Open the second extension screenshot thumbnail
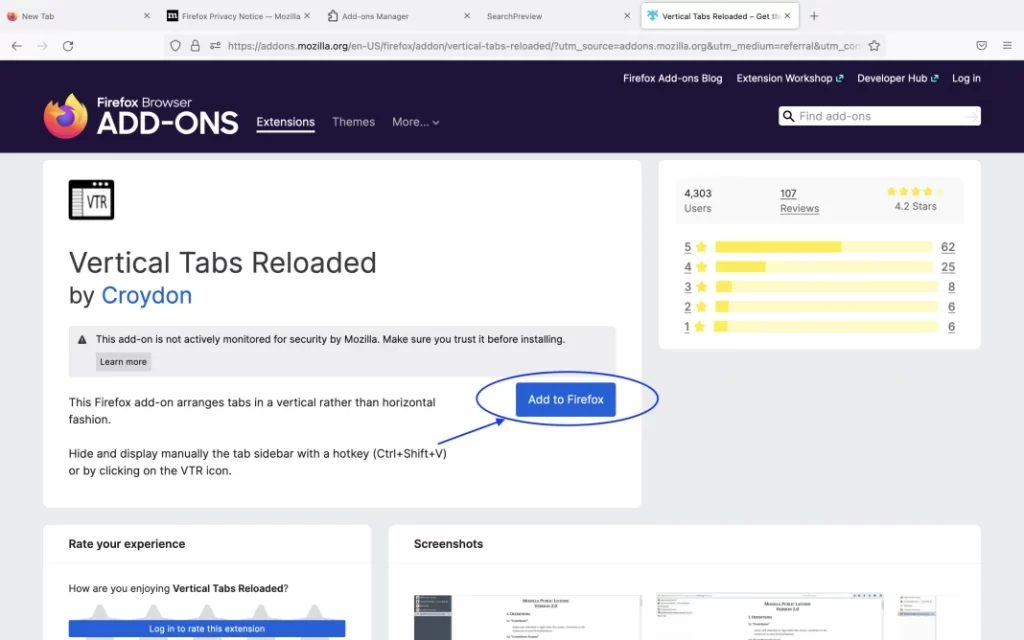Image resolution: width=1024 pixels, height=640 pixels. coord(769,617)
